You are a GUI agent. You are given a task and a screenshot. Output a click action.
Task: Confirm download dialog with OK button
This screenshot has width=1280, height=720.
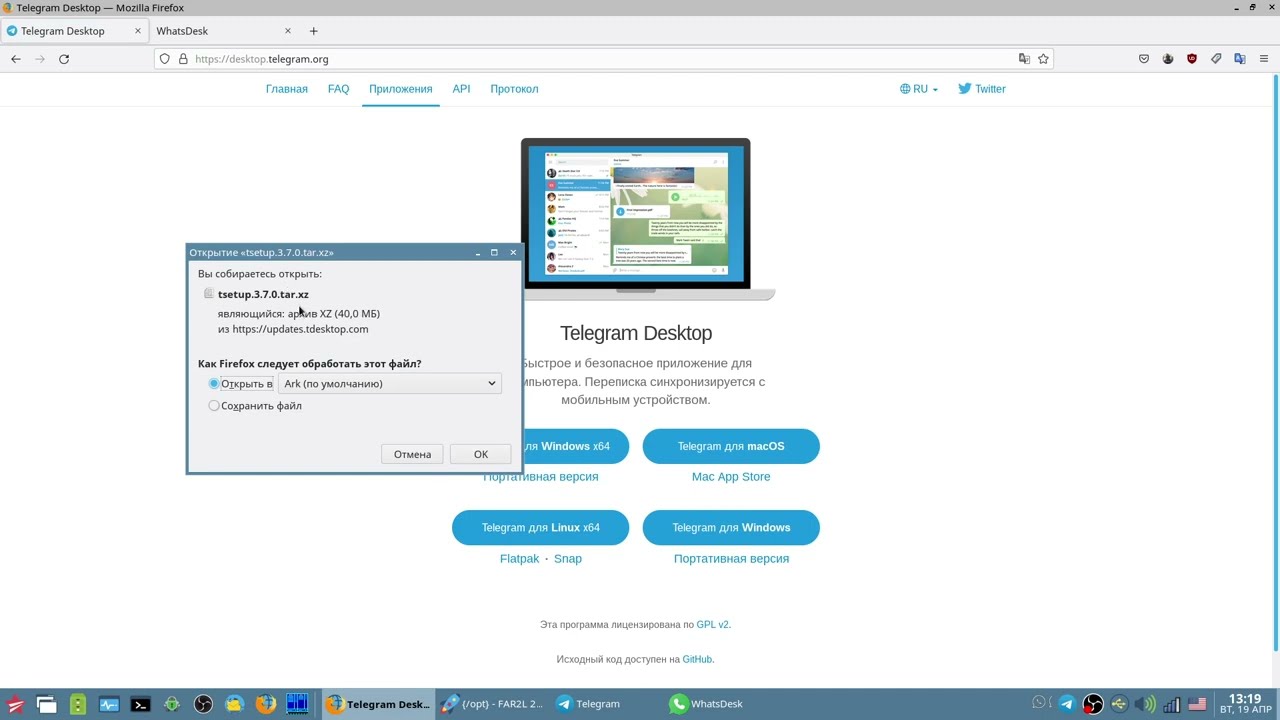(481, 454)
